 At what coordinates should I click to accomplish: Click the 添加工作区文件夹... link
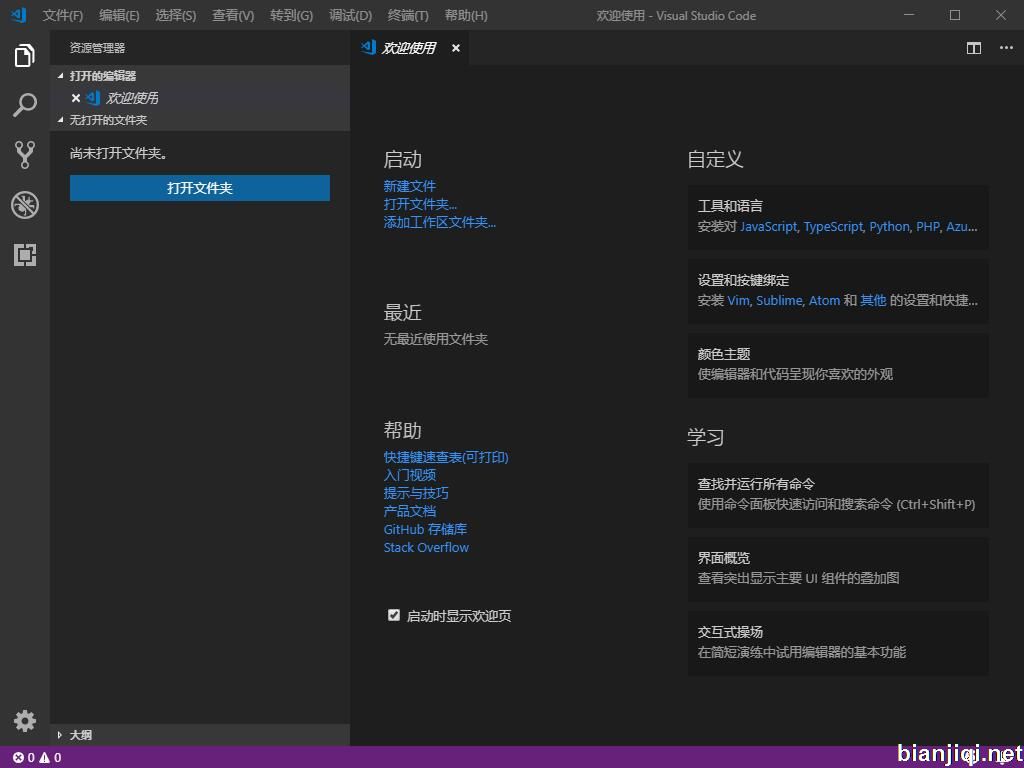click(x=440, y=223)
